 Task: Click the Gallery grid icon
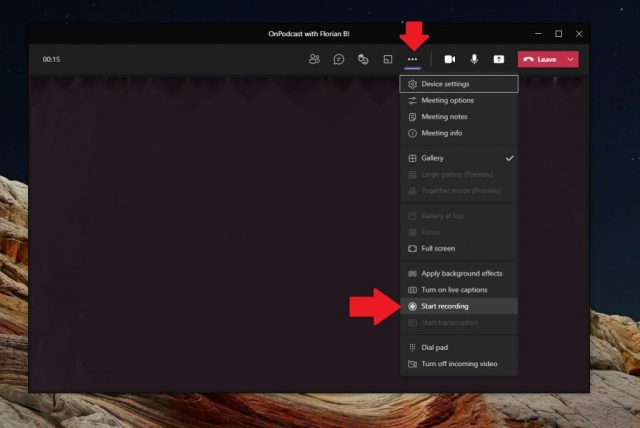412,158
